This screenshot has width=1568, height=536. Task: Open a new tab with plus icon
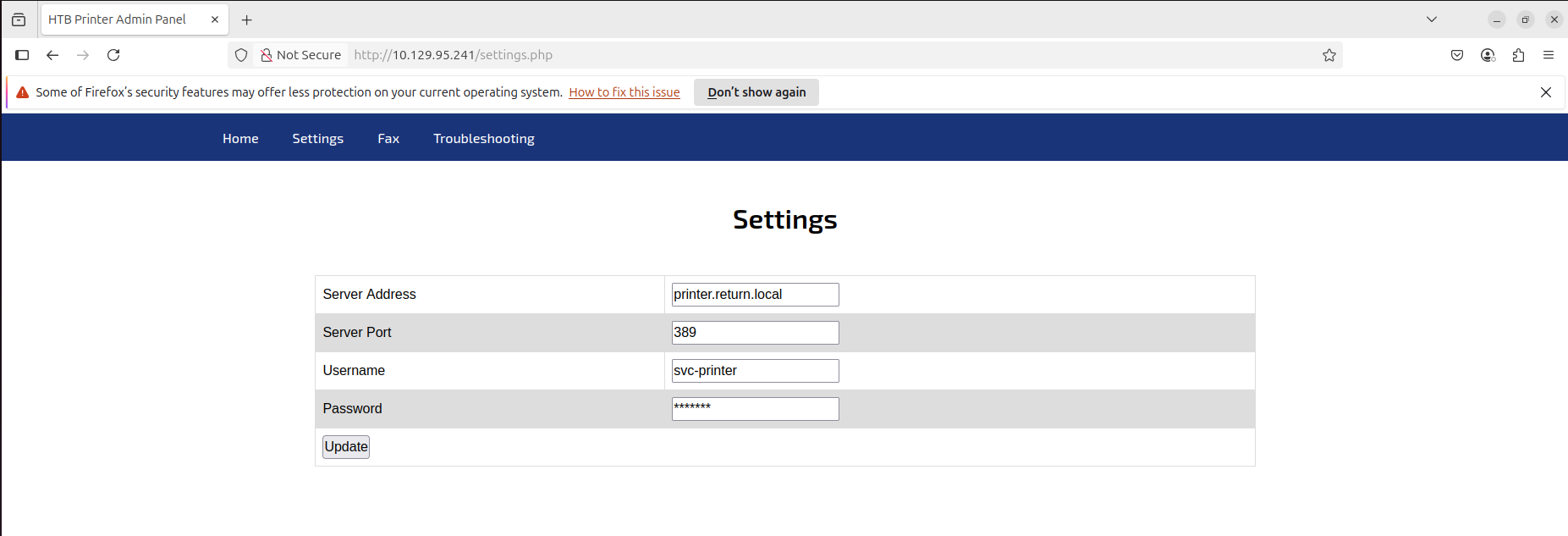point(247,19)
